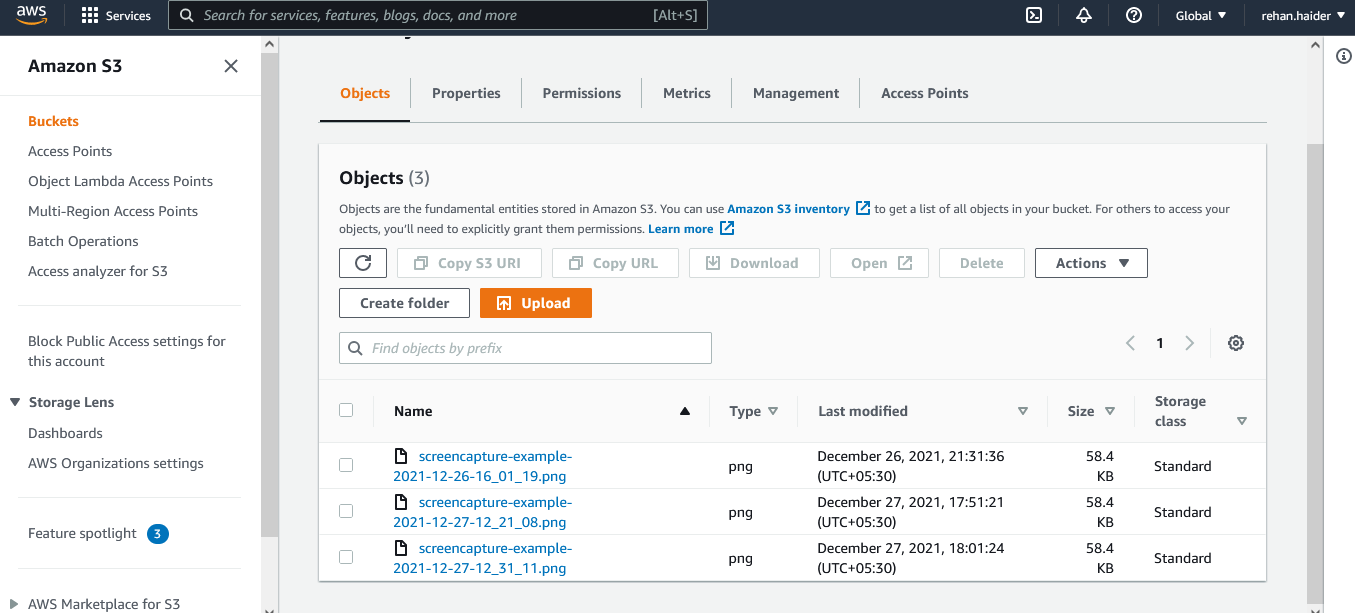This screenshot has height=613, width=1355.
Task: Switch to the Permissions tab
Action: [581, 93]
